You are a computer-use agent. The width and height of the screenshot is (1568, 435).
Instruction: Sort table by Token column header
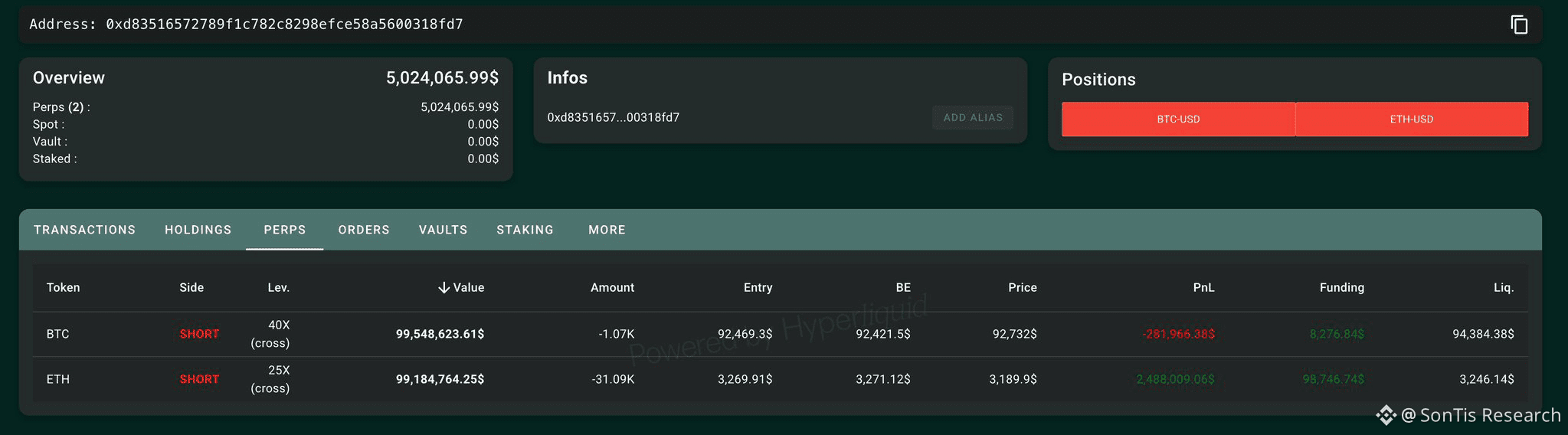[63, 288]
